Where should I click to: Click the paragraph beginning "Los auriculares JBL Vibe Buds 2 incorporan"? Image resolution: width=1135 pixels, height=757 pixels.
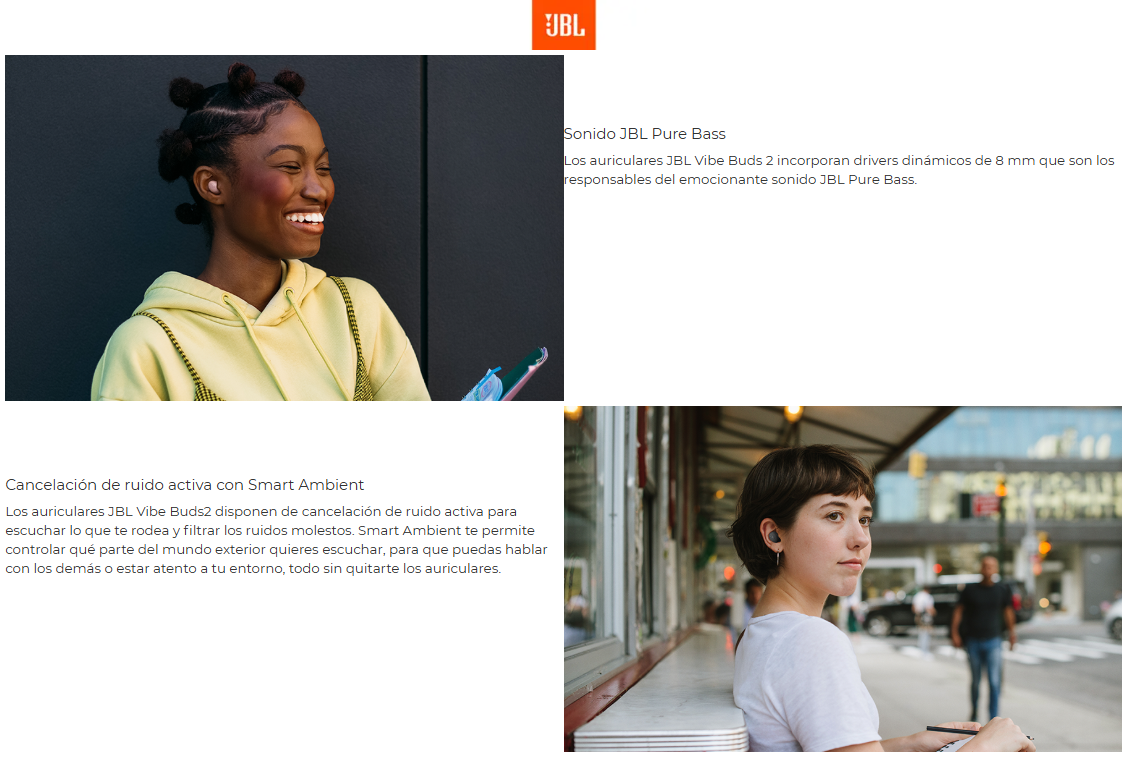(x=839, y=170)
